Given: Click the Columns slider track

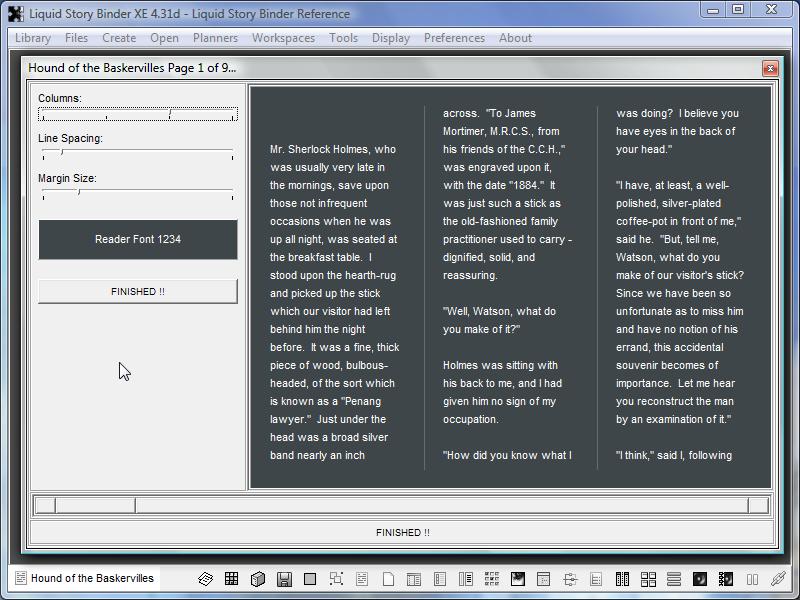Looking at the screenshot, I should tap(138, 115).
